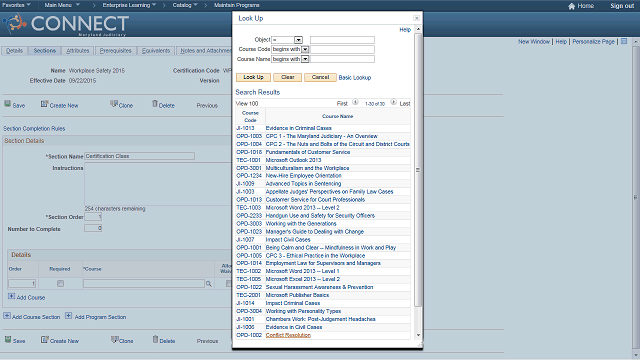Click the View 100 link
The image size is (640, 360).
(x=247, y=104)
